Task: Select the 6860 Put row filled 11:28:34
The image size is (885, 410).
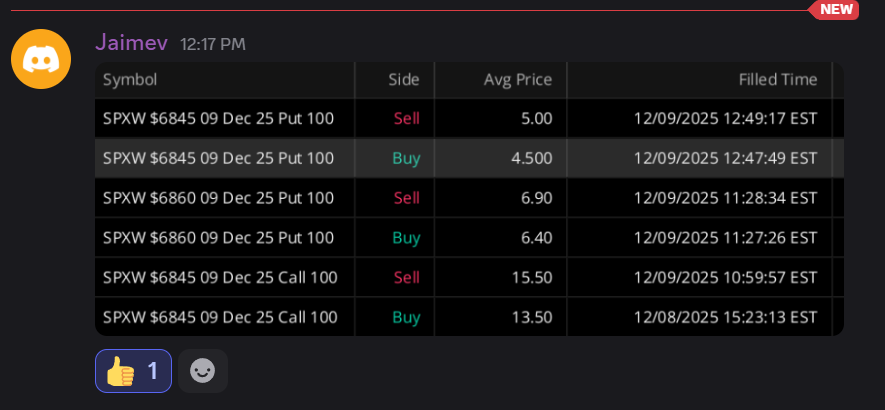Action: tap(469, 198)
